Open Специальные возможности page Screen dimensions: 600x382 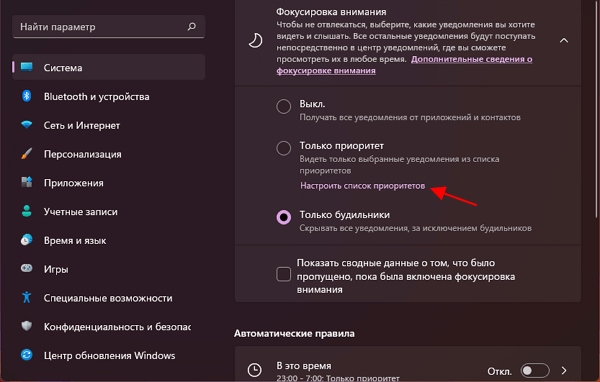109,298
